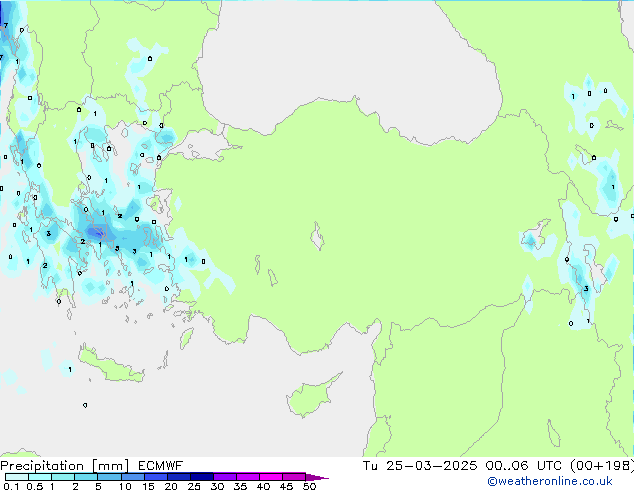Click the "30" legend scale label
The width and height of the screenshot is (634, 490).
pyautogui.click(x=217, y=486)
